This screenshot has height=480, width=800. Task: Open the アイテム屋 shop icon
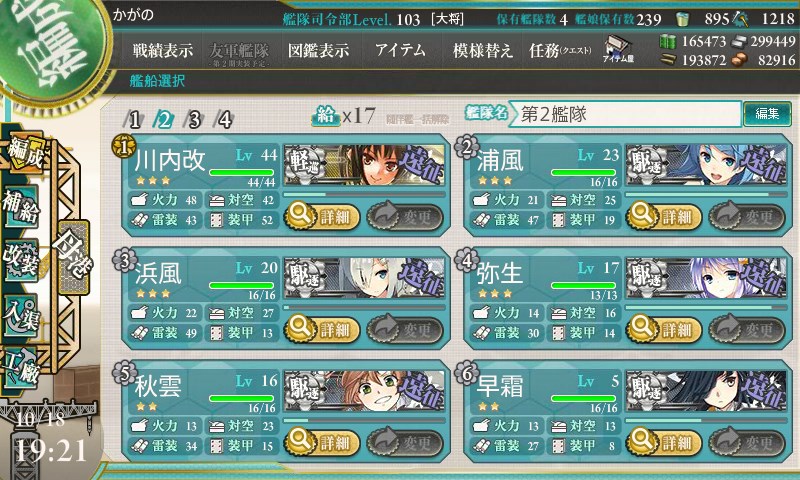618,49
